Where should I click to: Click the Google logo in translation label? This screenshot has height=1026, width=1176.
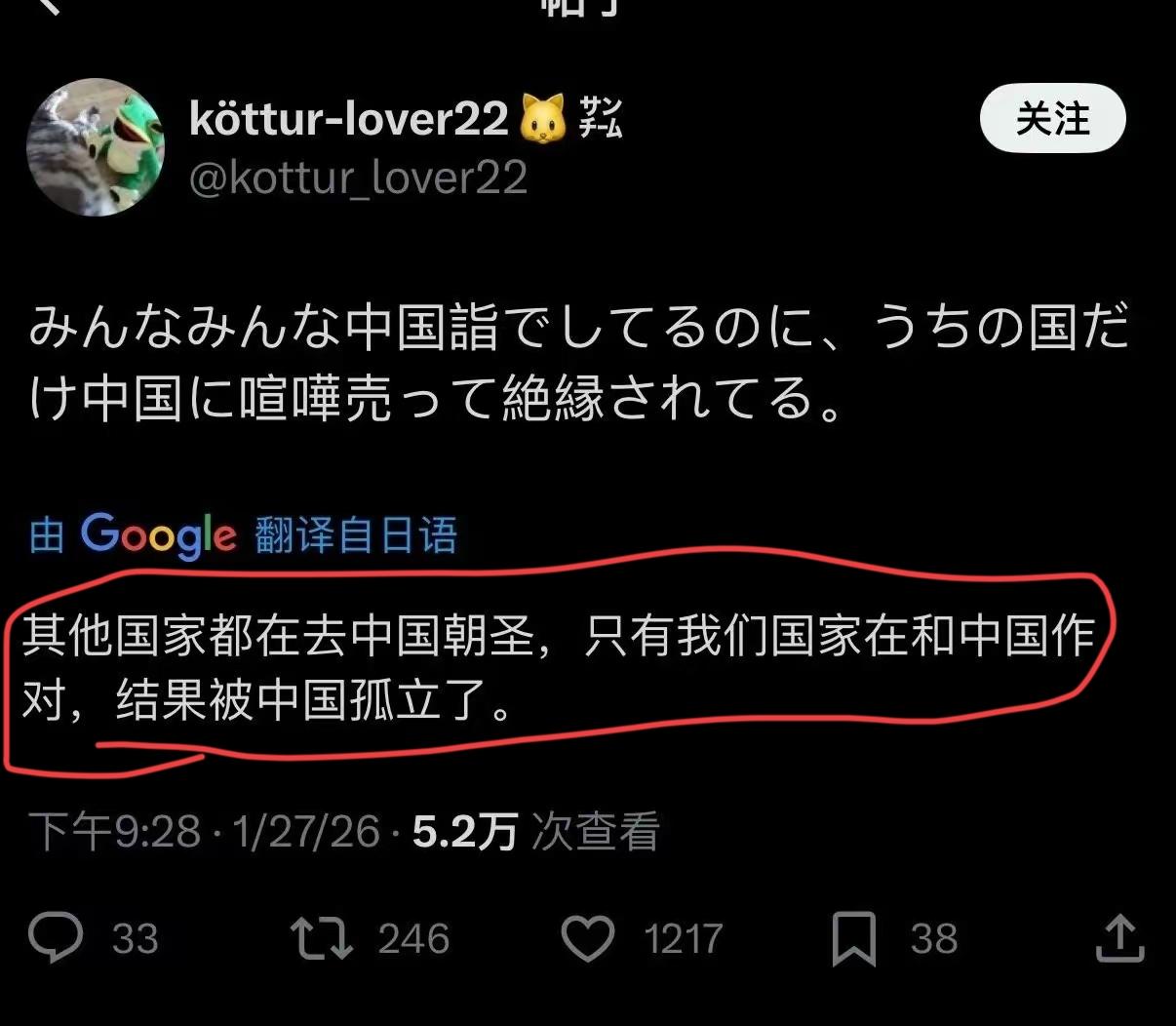coord(158,534)
